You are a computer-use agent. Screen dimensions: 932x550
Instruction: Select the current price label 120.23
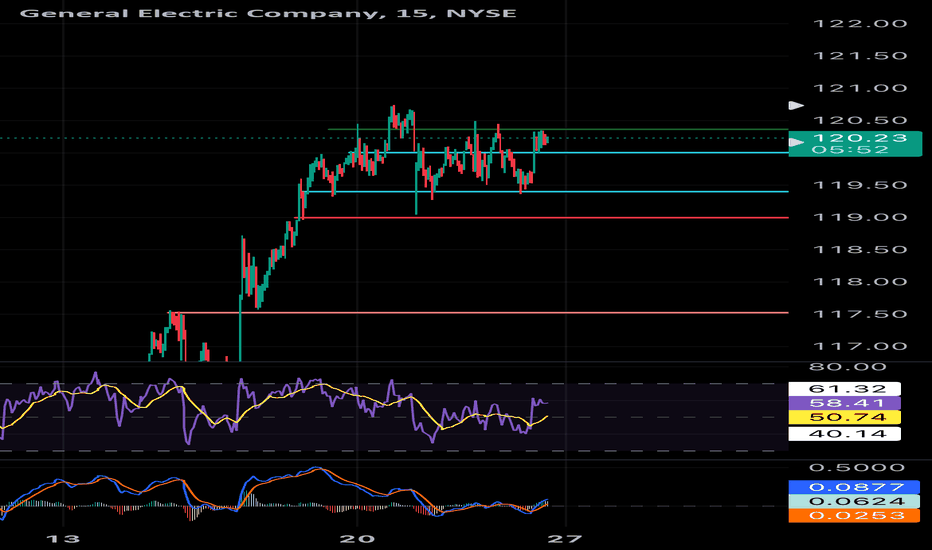coord(859,138)
